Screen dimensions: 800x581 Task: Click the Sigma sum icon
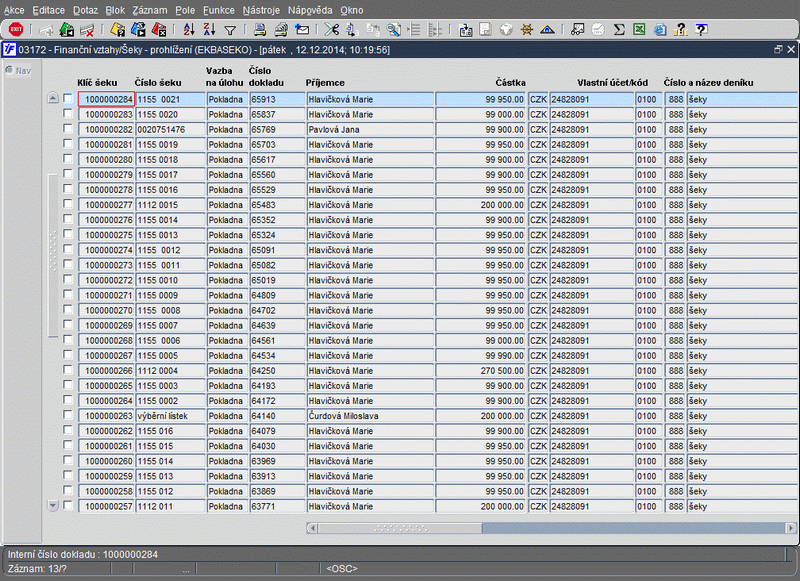[x=619, y=30]
